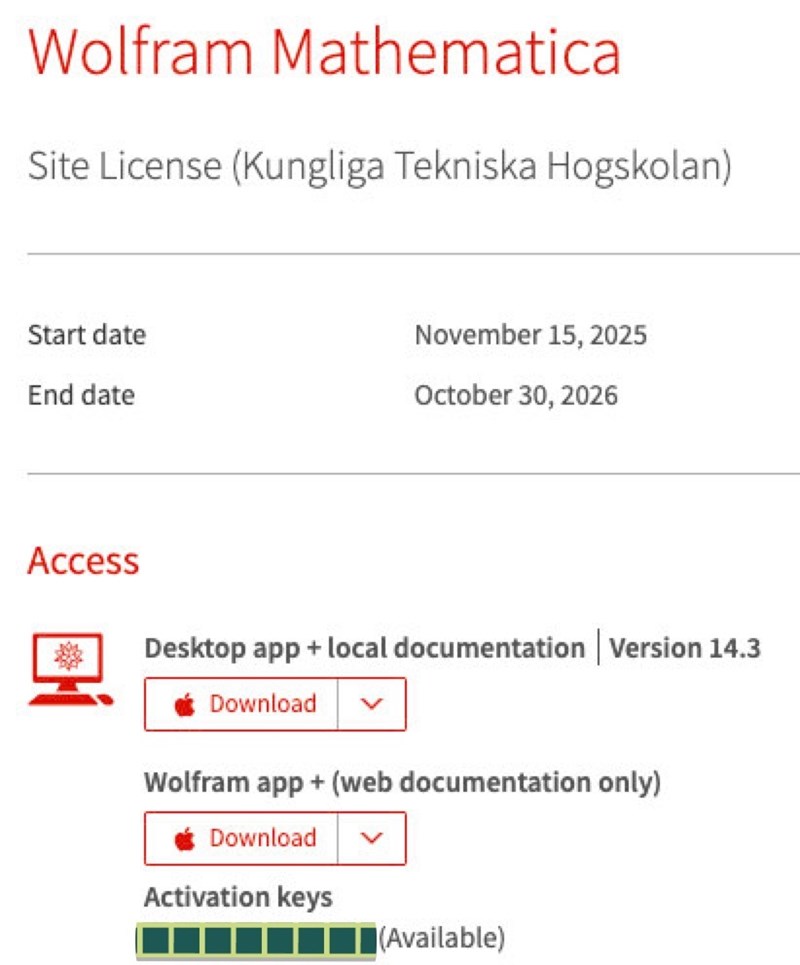Click 'Desktop app + local documentation' label
This screenshot has height=965, width=800.
coord(364,648)
